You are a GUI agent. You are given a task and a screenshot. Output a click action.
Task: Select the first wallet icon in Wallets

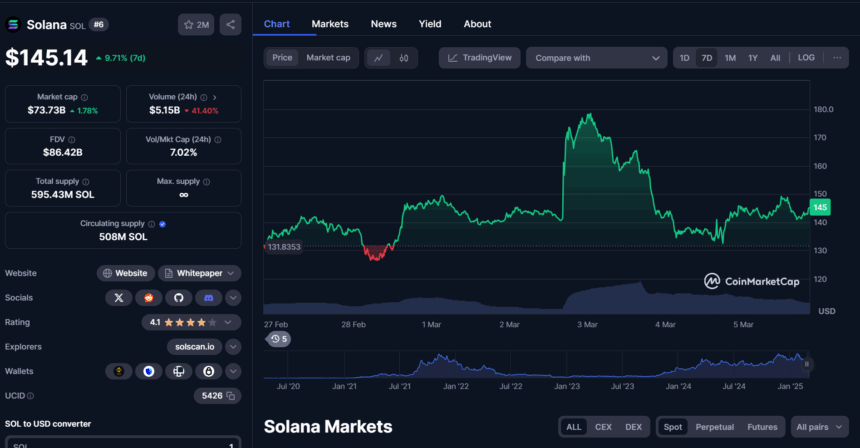click(x=118, y=371)
